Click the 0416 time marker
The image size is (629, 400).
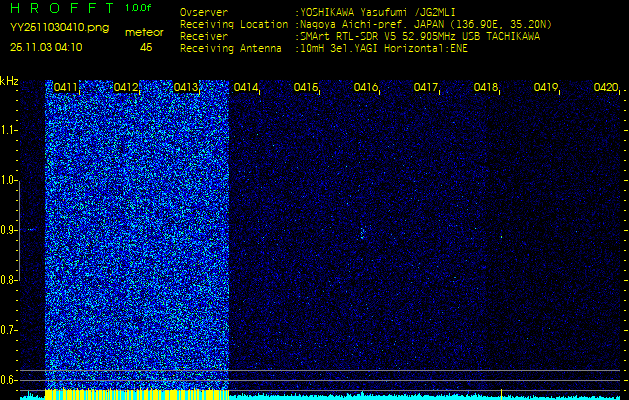[x=366, y=87]
